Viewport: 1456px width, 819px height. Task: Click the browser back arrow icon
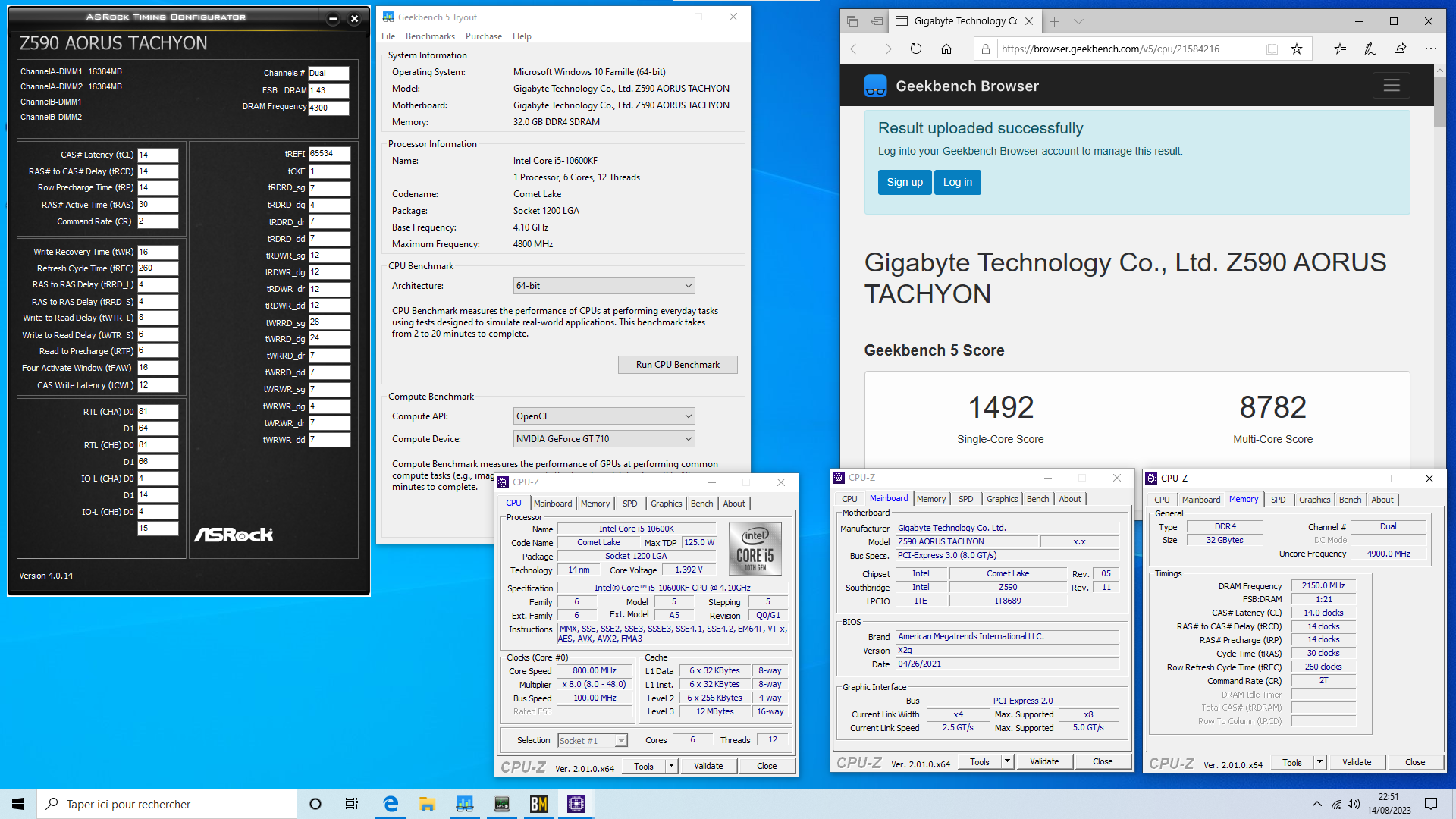point(856,49)
